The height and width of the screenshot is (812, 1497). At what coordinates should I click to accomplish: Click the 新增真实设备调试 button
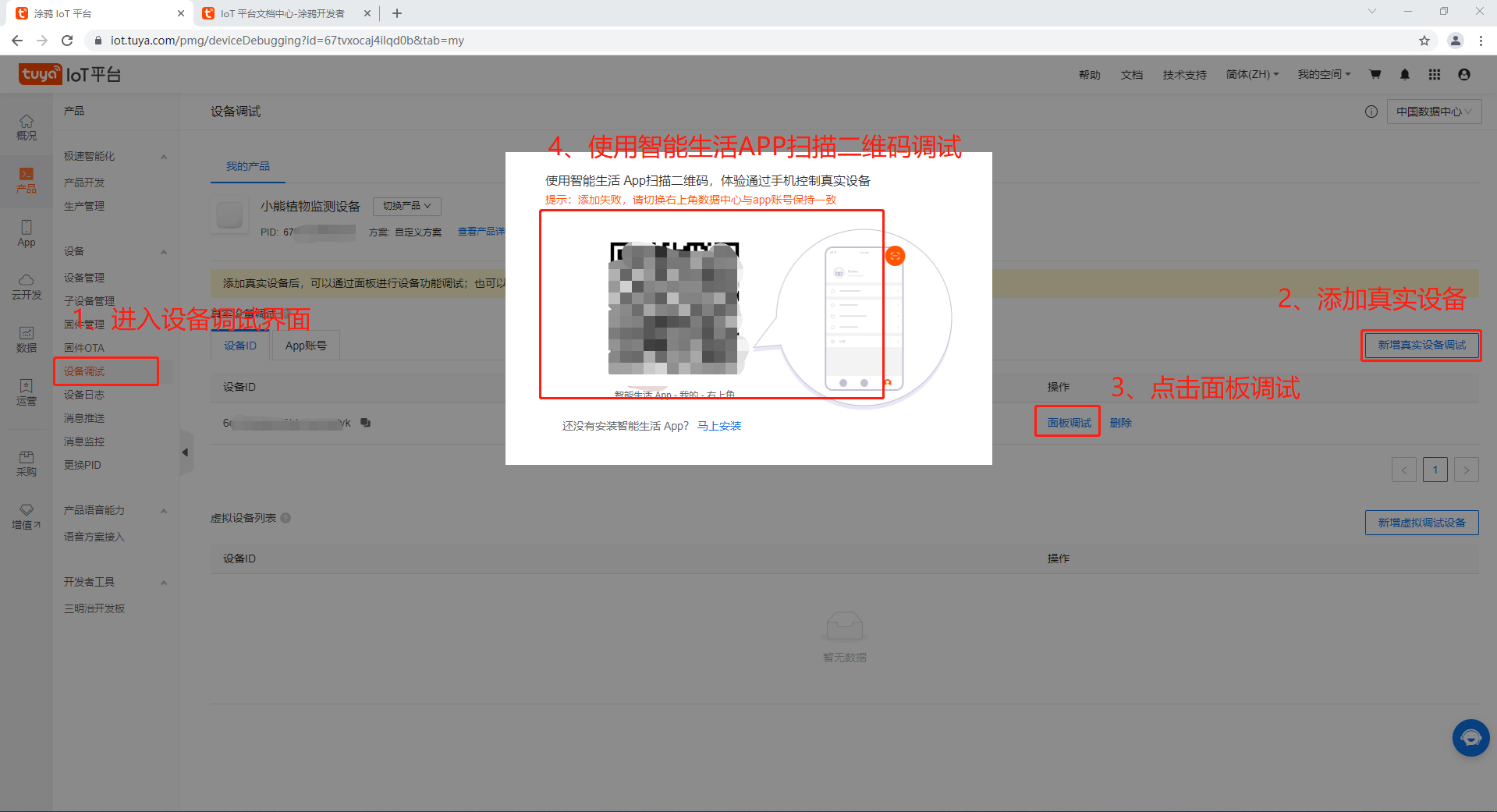[1421, 345]
